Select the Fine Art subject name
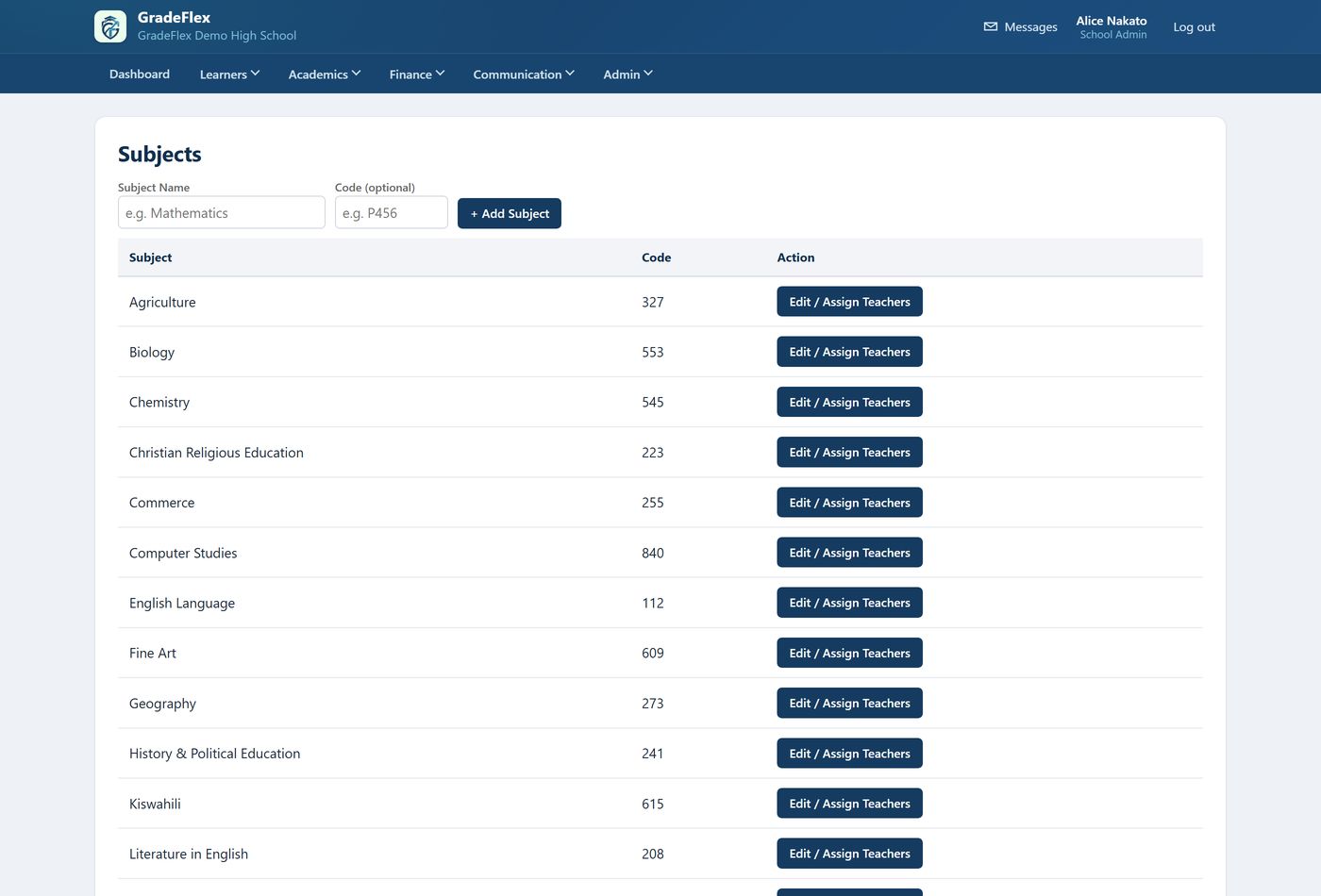Viewport: 1321px width, 896px height. coord(153,653)
